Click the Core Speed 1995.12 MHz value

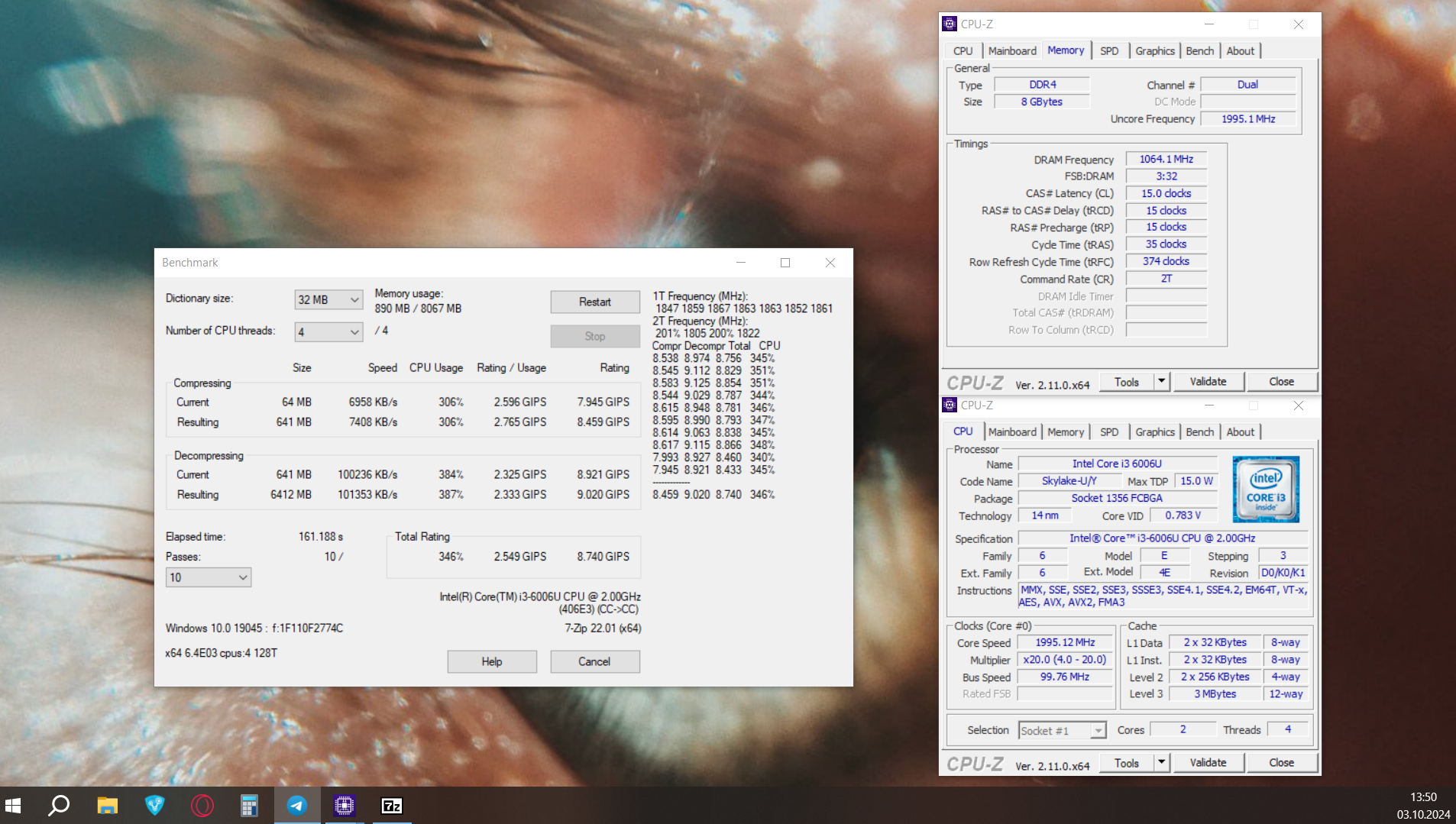coord(1066,642)
